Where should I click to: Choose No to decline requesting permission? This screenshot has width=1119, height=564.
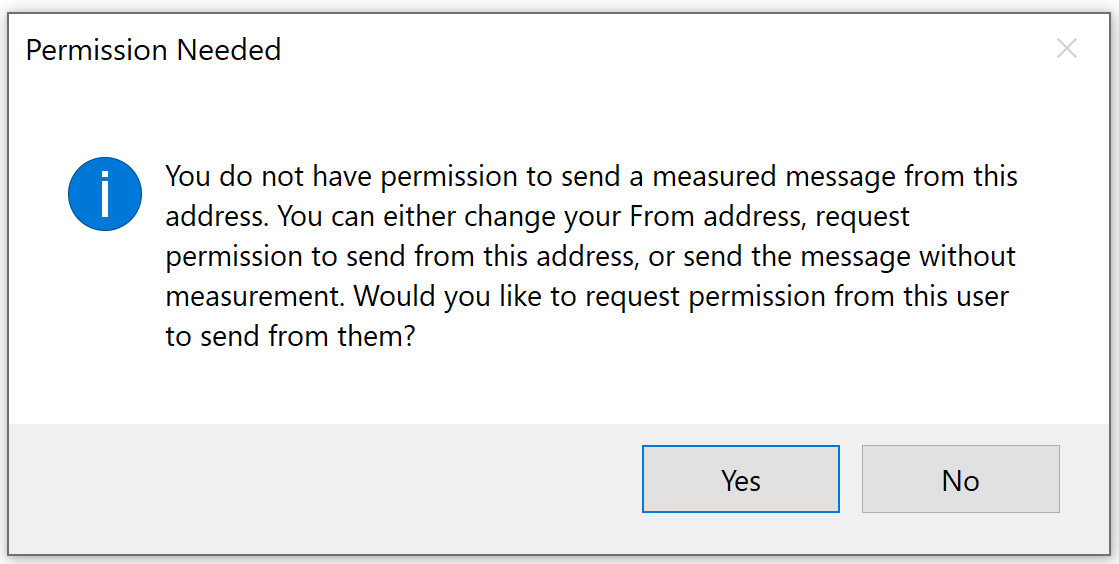point(960,480)
